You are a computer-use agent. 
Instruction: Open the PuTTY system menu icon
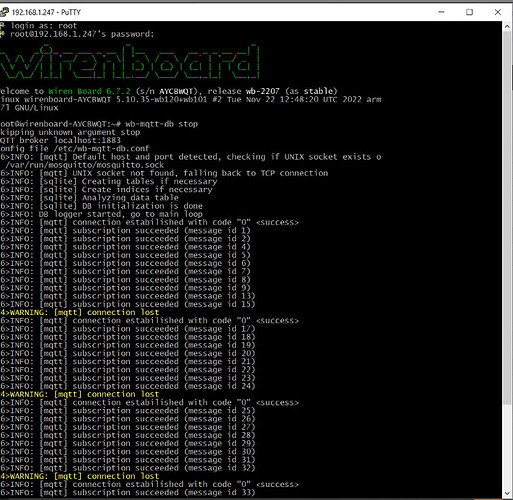point(4,12)
